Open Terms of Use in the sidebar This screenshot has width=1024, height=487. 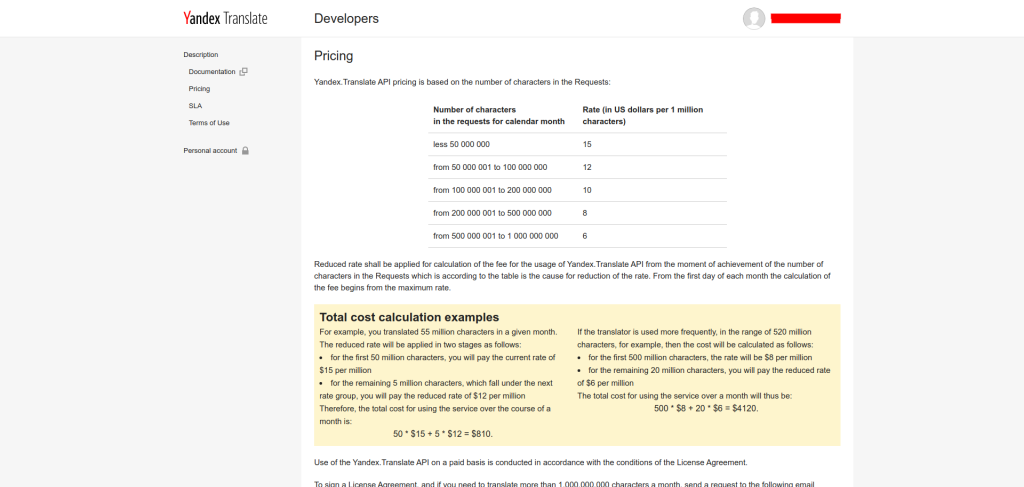pos(209,123)
